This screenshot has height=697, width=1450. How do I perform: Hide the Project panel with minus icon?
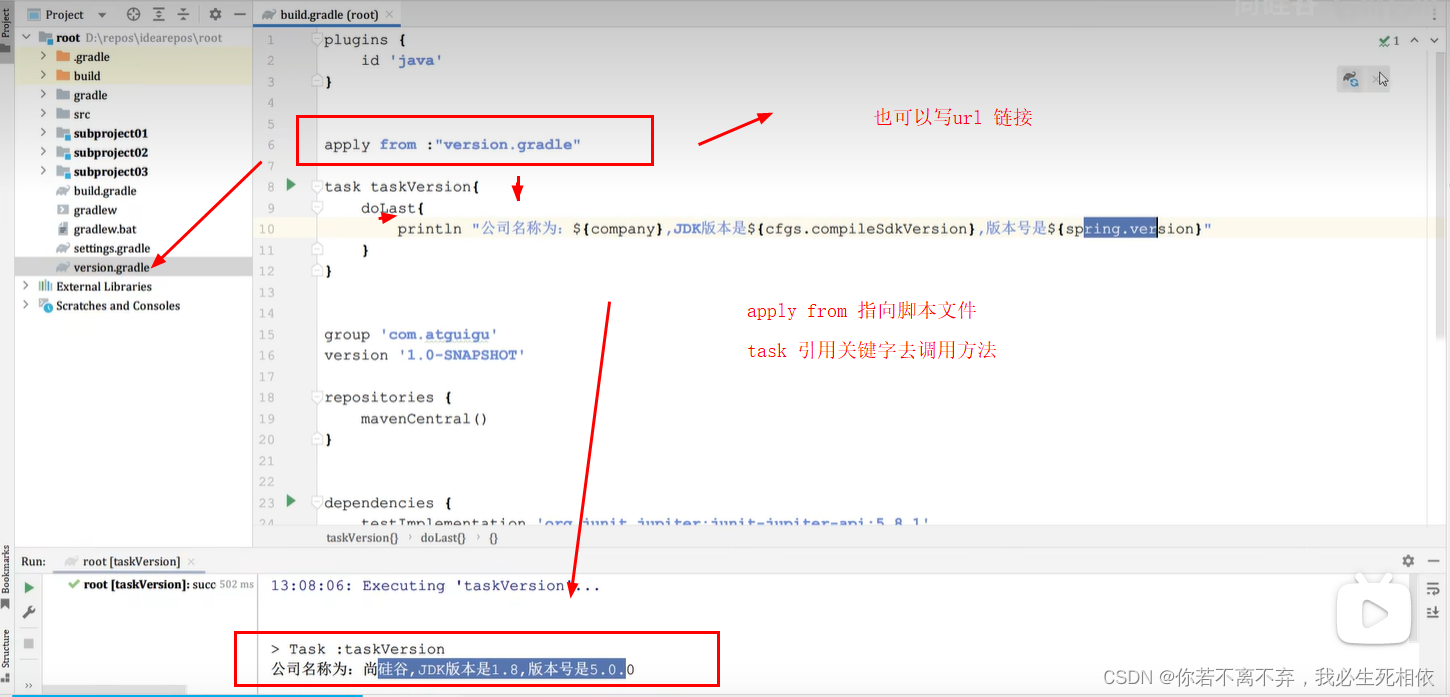pos(239,14)
